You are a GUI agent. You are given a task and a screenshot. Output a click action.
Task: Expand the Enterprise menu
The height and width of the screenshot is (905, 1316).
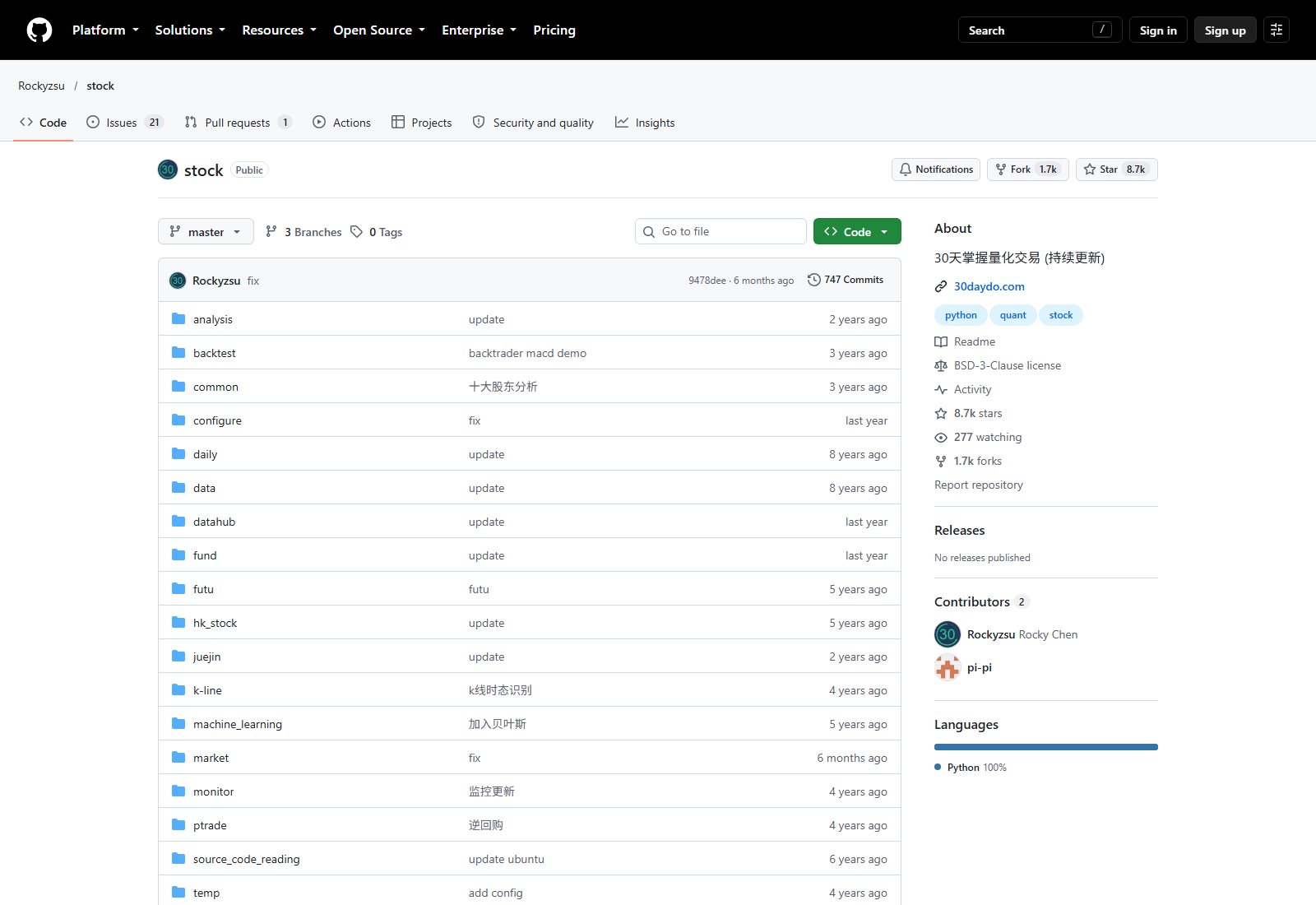[479, 30]
